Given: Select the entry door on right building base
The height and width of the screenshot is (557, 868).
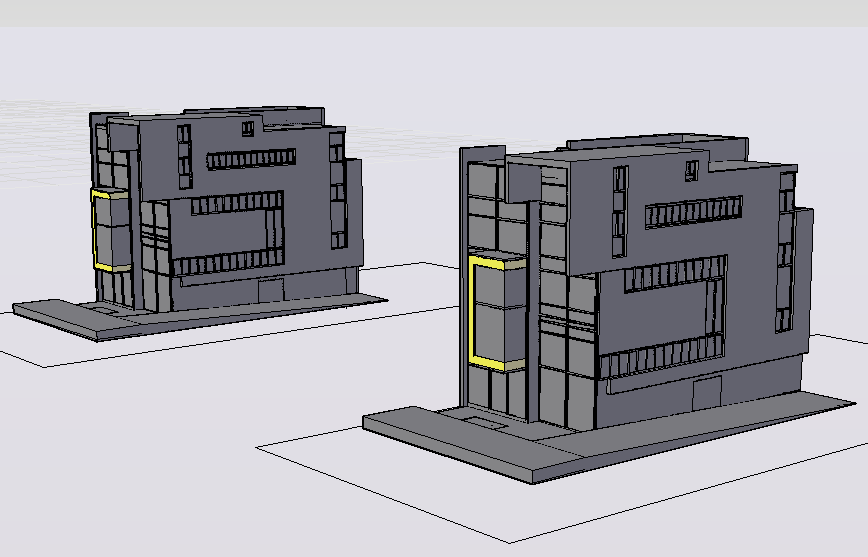Looking at the screenshot, I should (x=707, y=394).
